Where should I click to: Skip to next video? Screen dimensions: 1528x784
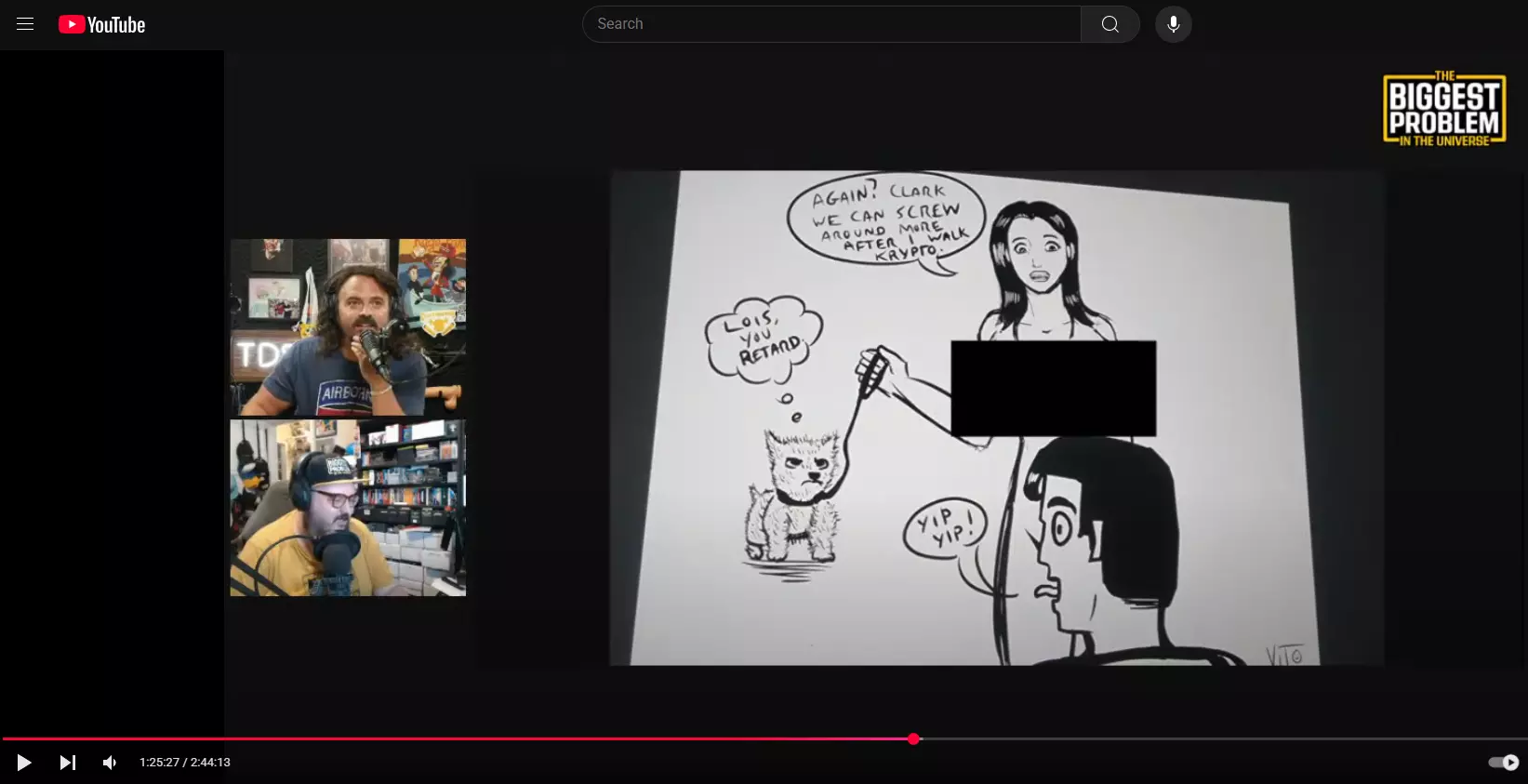click(x=67, y=763)
